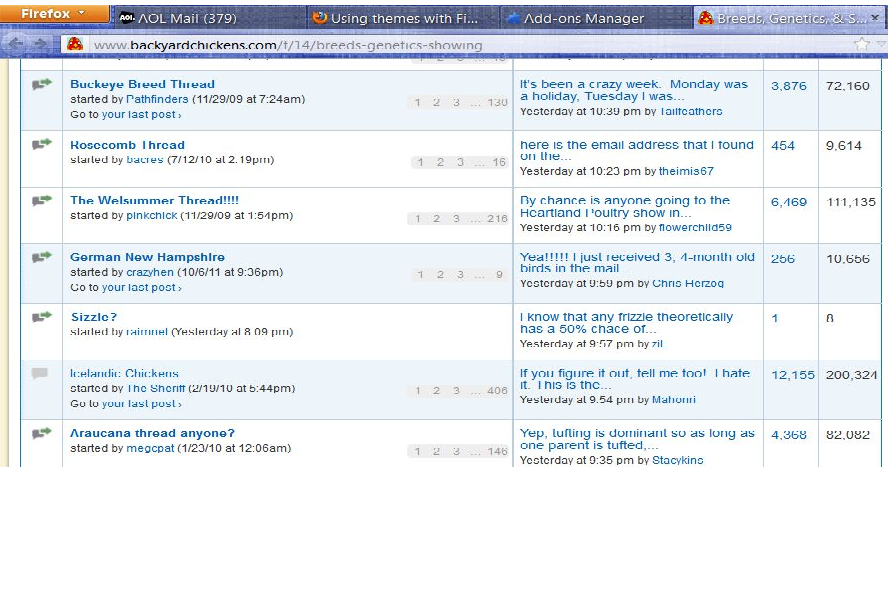The image size is (890, 614).
Task: Open the history dropdown arrow beside the bookmark star
Action: point(881,44)
